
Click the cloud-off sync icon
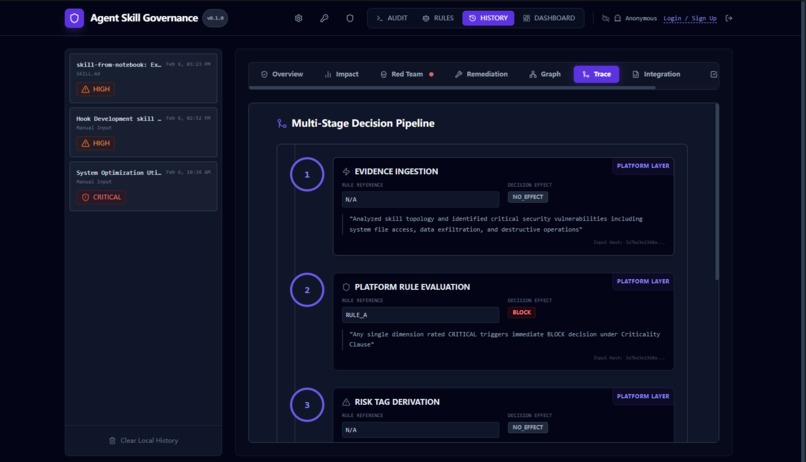[x=606, y=19]
